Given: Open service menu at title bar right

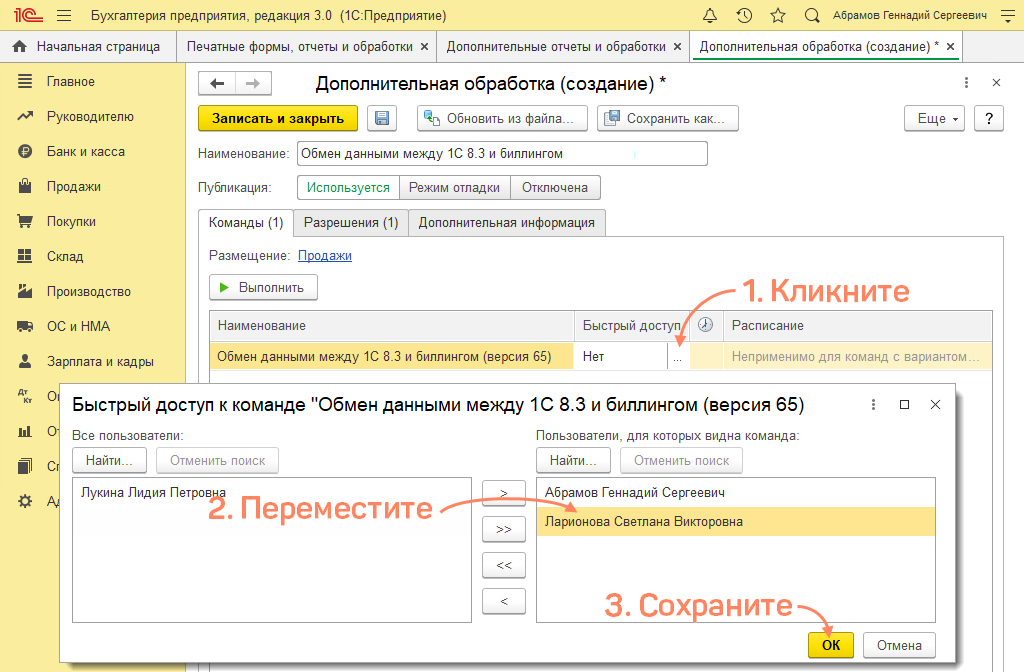Looking at the screenshot, I should (1008, 16).
